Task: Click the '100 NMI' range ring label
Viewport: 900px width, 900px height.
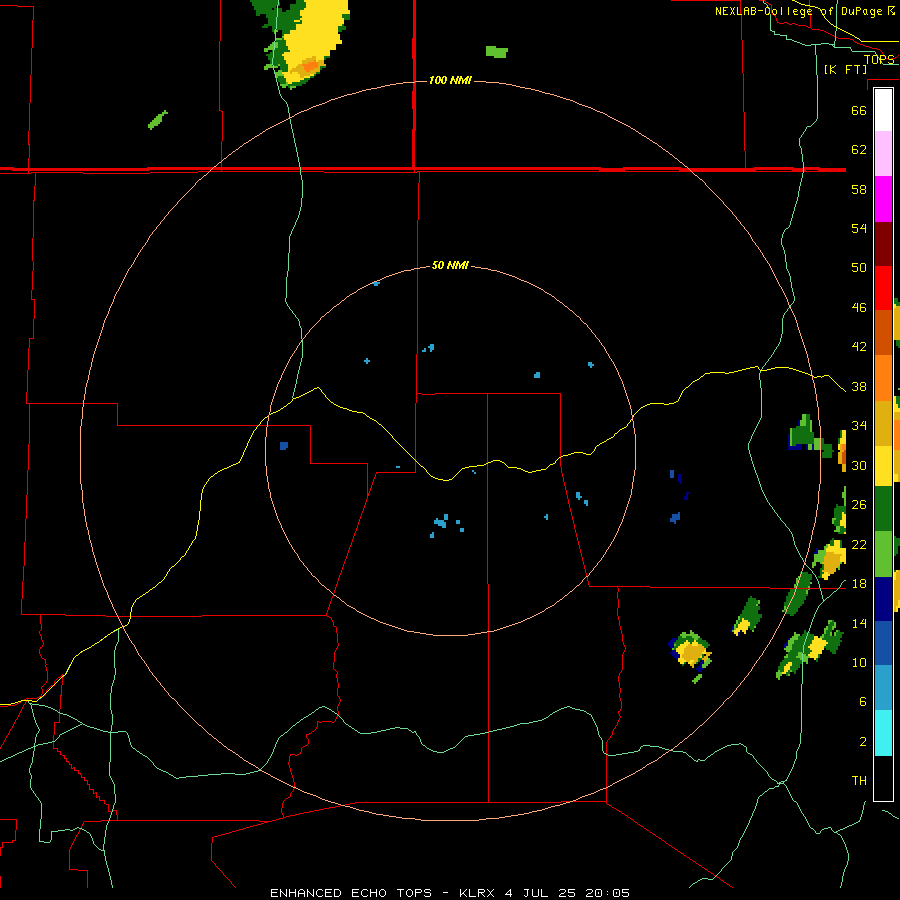Action: coord(450,80)
